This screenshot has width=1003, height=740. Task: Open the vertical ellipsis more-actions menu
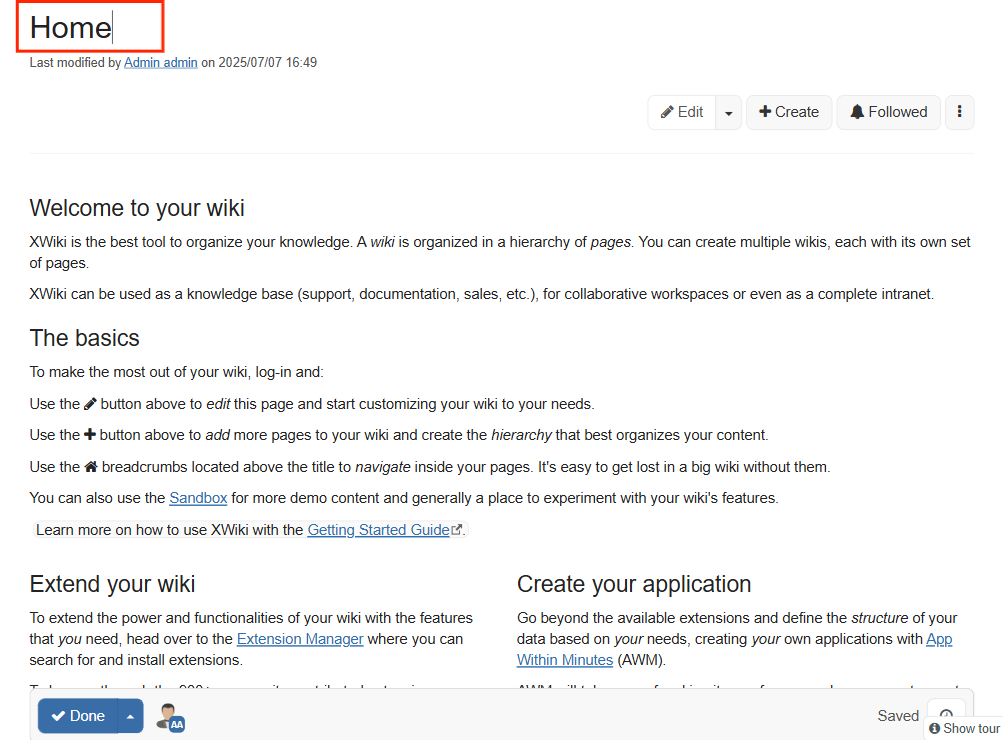tap(960, 112)
